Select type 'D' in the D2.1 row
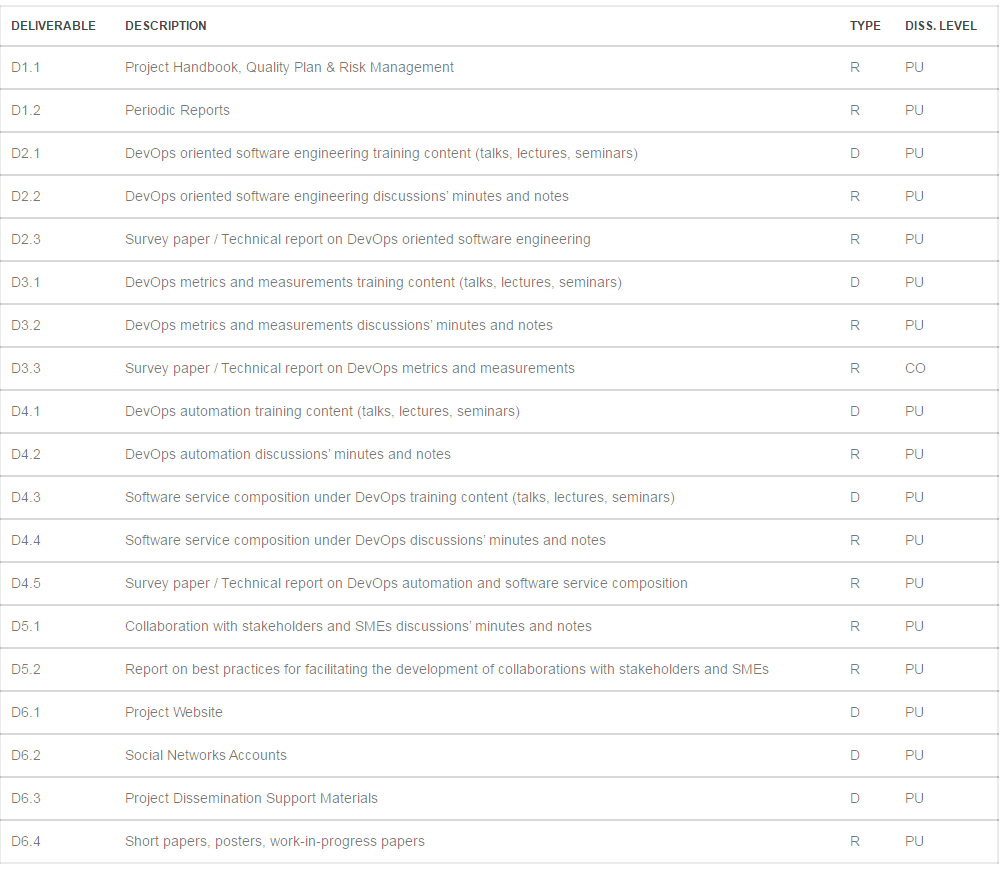The image size is (1000, 869). [x=855, y=154]
